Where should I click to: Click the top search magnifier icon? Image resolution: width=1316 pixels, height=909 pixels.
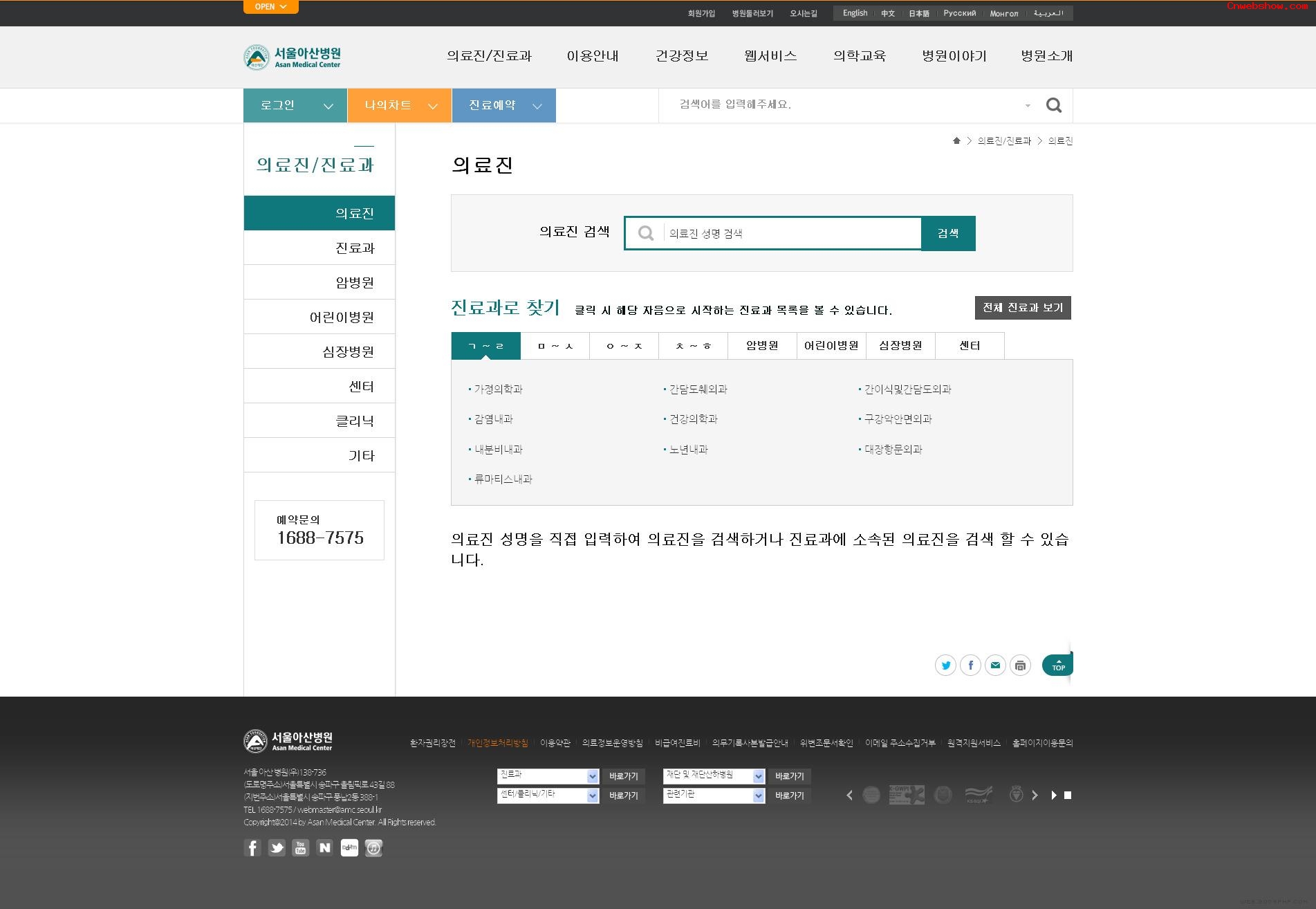[1053, 105]
